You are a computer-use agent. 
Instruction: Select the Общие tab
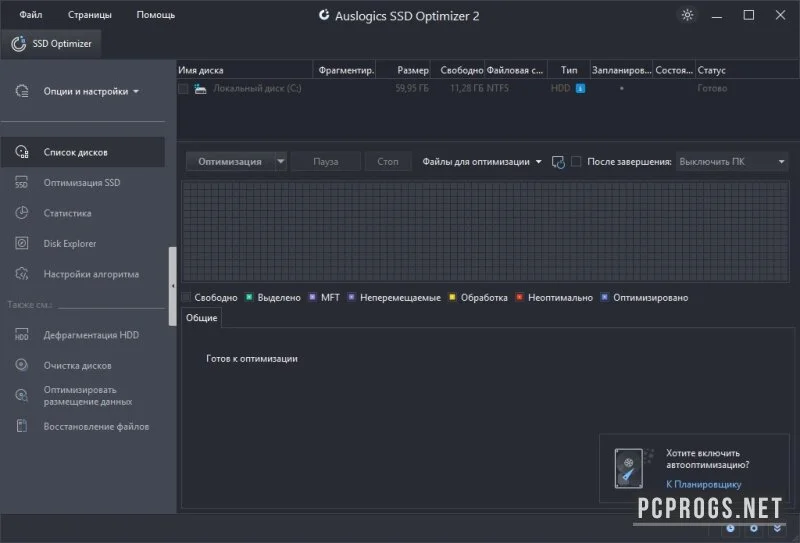pos(202,318)
